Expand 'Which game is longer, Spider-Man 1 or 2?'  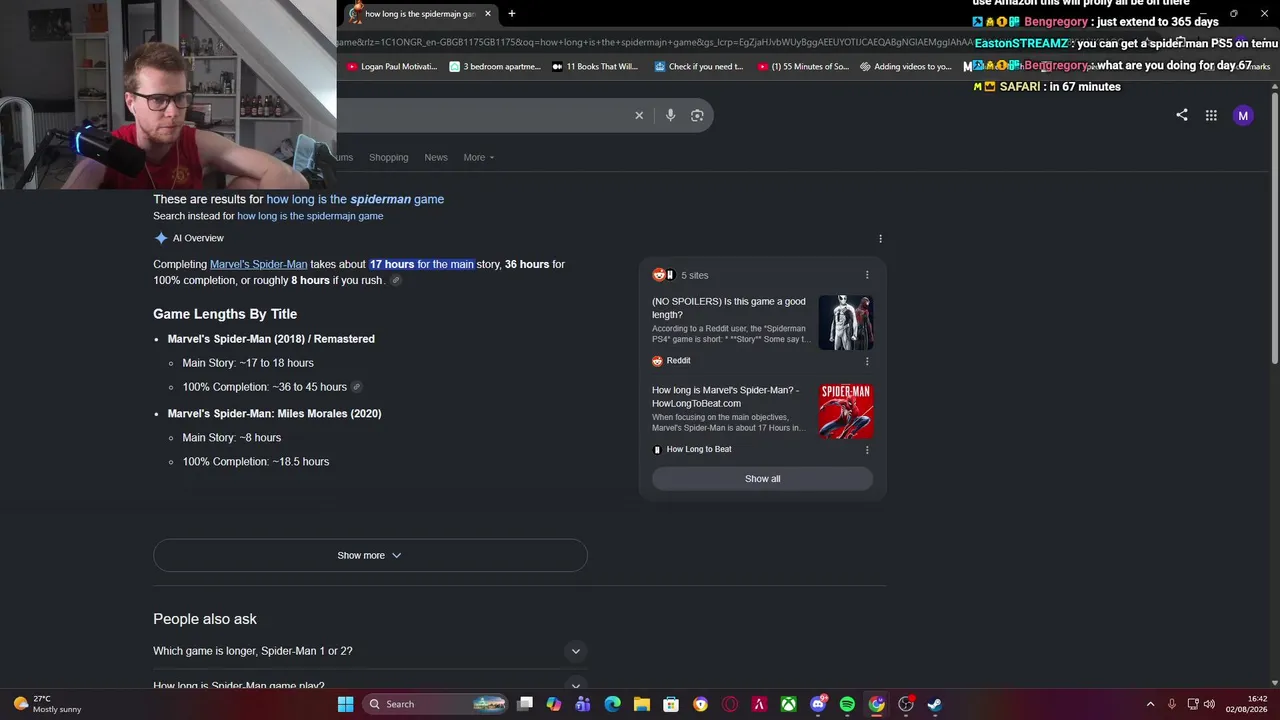370,651
